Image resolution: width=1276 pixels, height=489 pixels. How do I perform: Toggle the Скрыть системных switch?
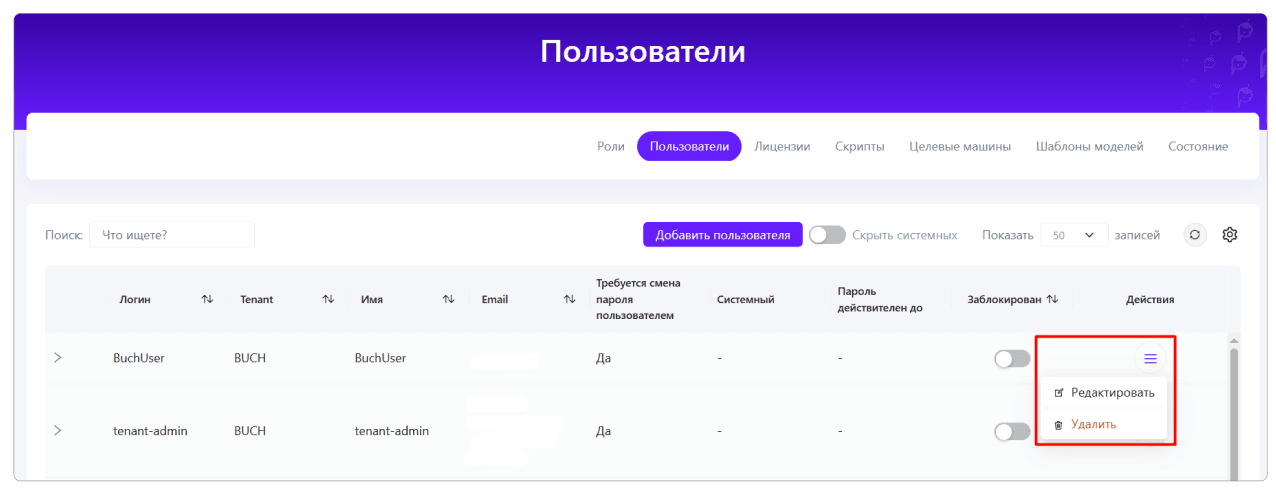(x=827, y=235)
